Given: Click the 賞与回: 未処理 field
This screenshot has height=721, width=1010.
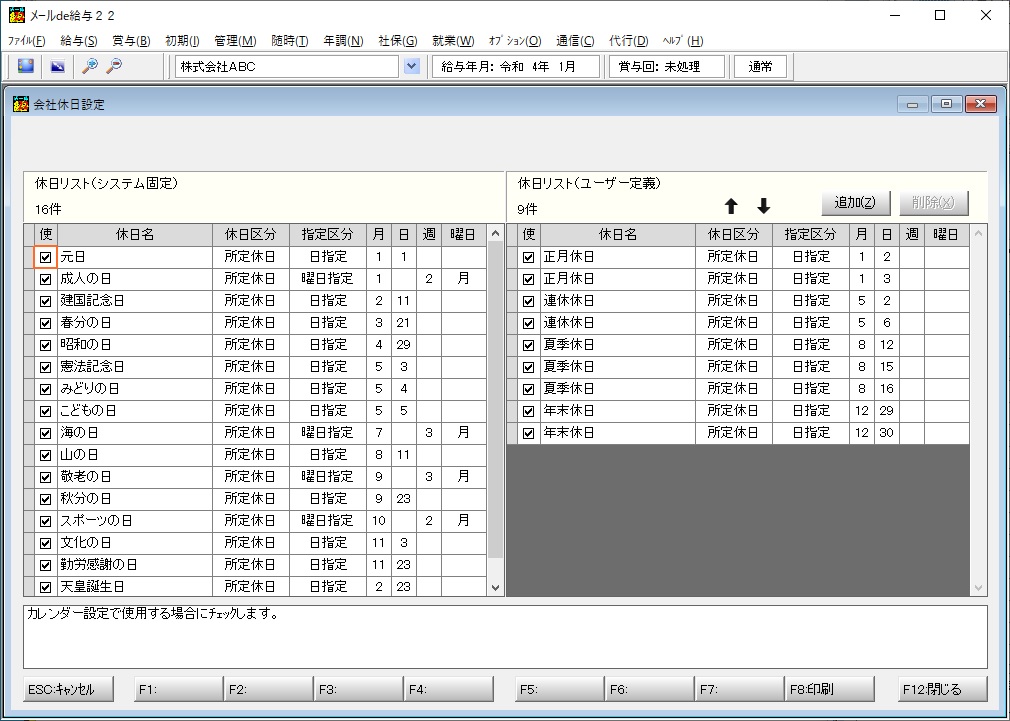Looking at the screenshot, I should (667, 66).
